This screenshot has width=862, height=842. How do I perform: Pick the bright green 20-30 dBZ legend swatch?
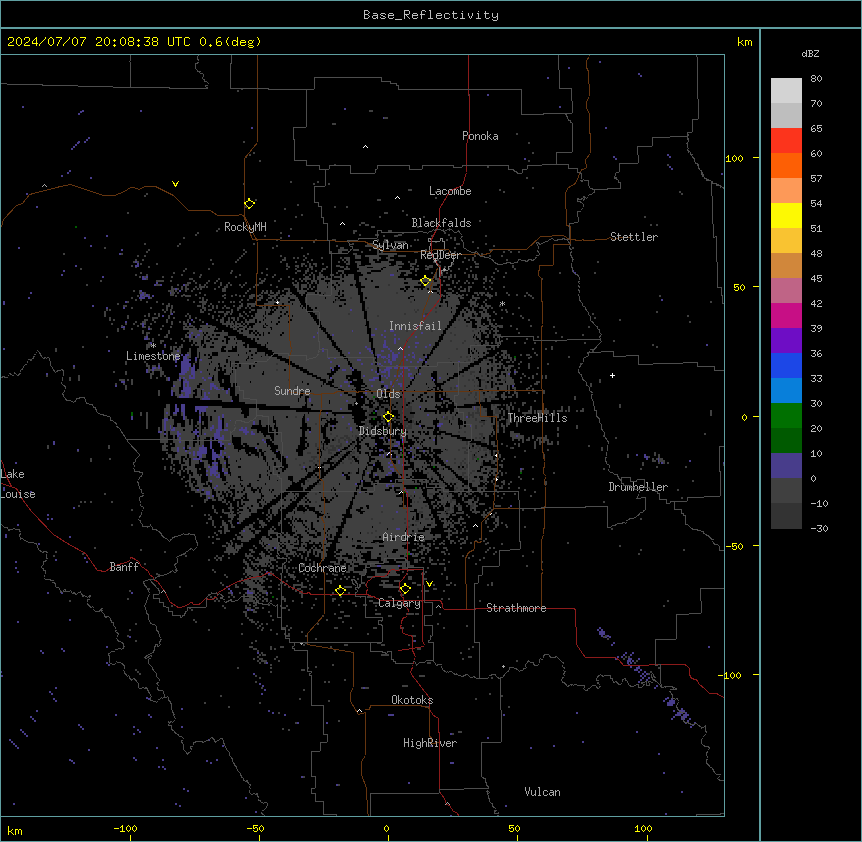pos(786,416)
